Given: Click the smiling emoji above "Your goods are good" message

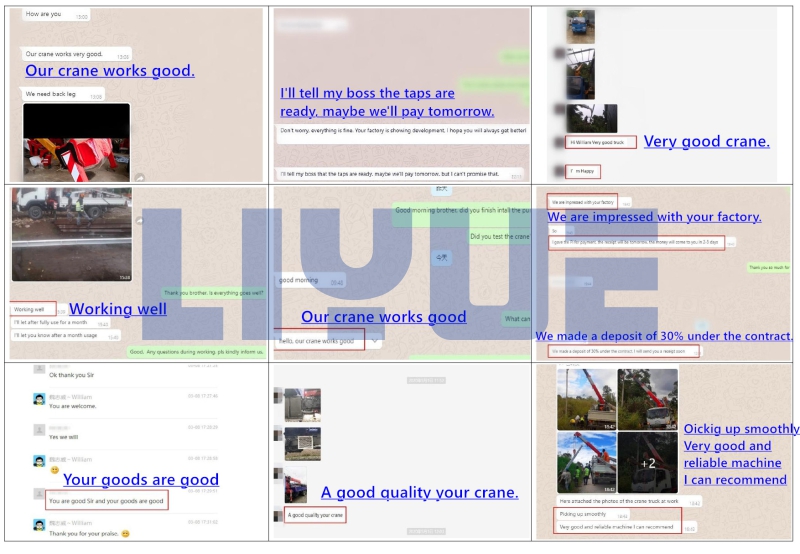Looking at the screenshot, I should (x=55, y=470).
